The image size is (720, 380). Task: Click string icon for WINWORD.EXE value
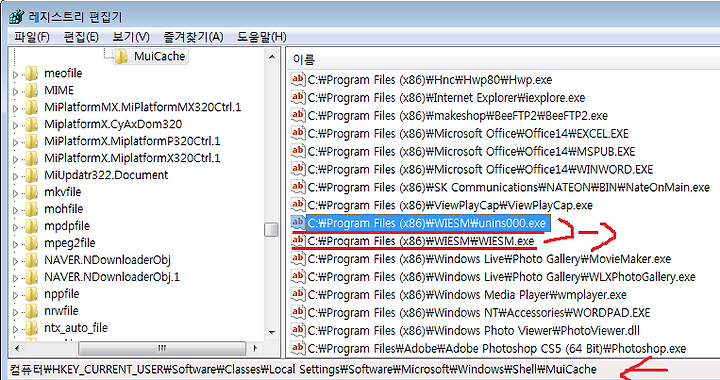298,169
